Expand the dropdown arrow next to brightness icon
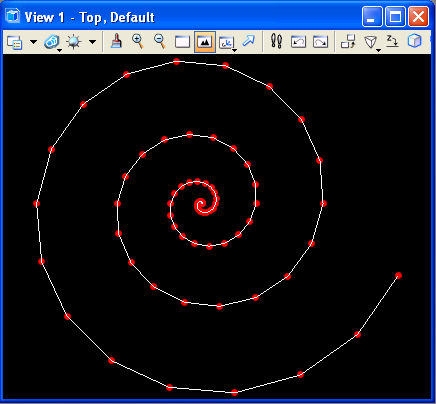Viewport: 436px width, 404px height. pos(92,42)
